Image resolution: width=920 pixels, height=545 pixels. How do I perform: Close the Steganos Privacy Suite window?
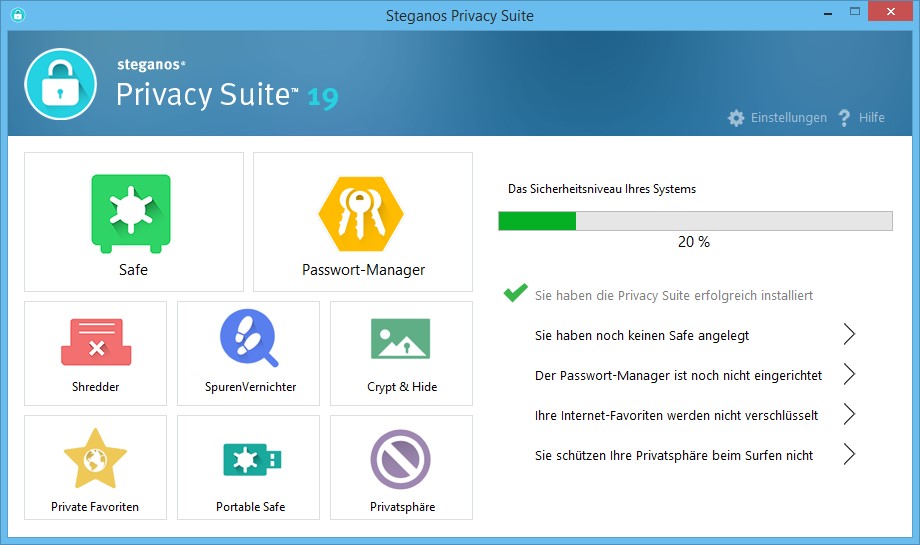(x=891, y=11)
